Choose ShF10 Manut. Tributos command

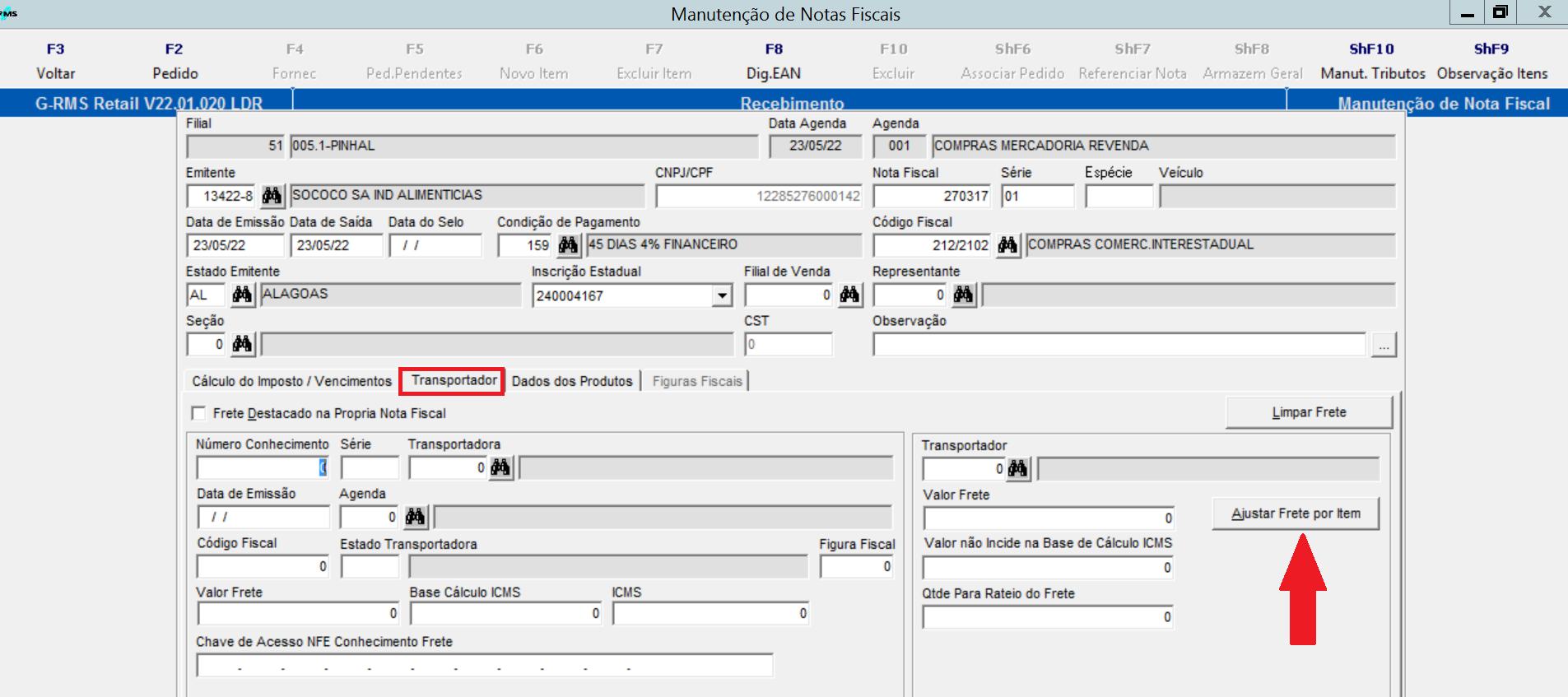point(1372,61)
